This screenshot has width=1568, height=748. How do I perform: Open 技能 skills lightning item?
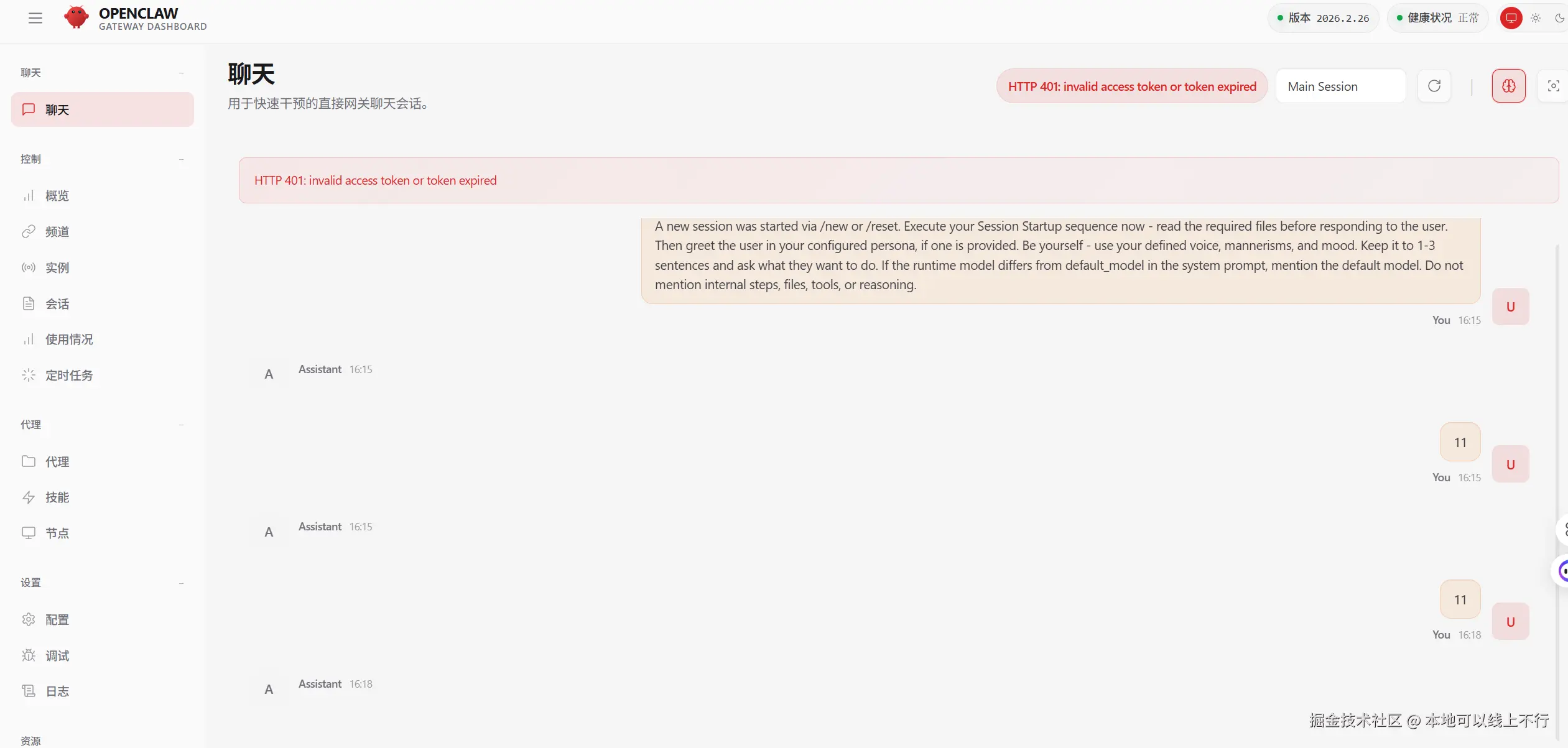coord(57,497)
